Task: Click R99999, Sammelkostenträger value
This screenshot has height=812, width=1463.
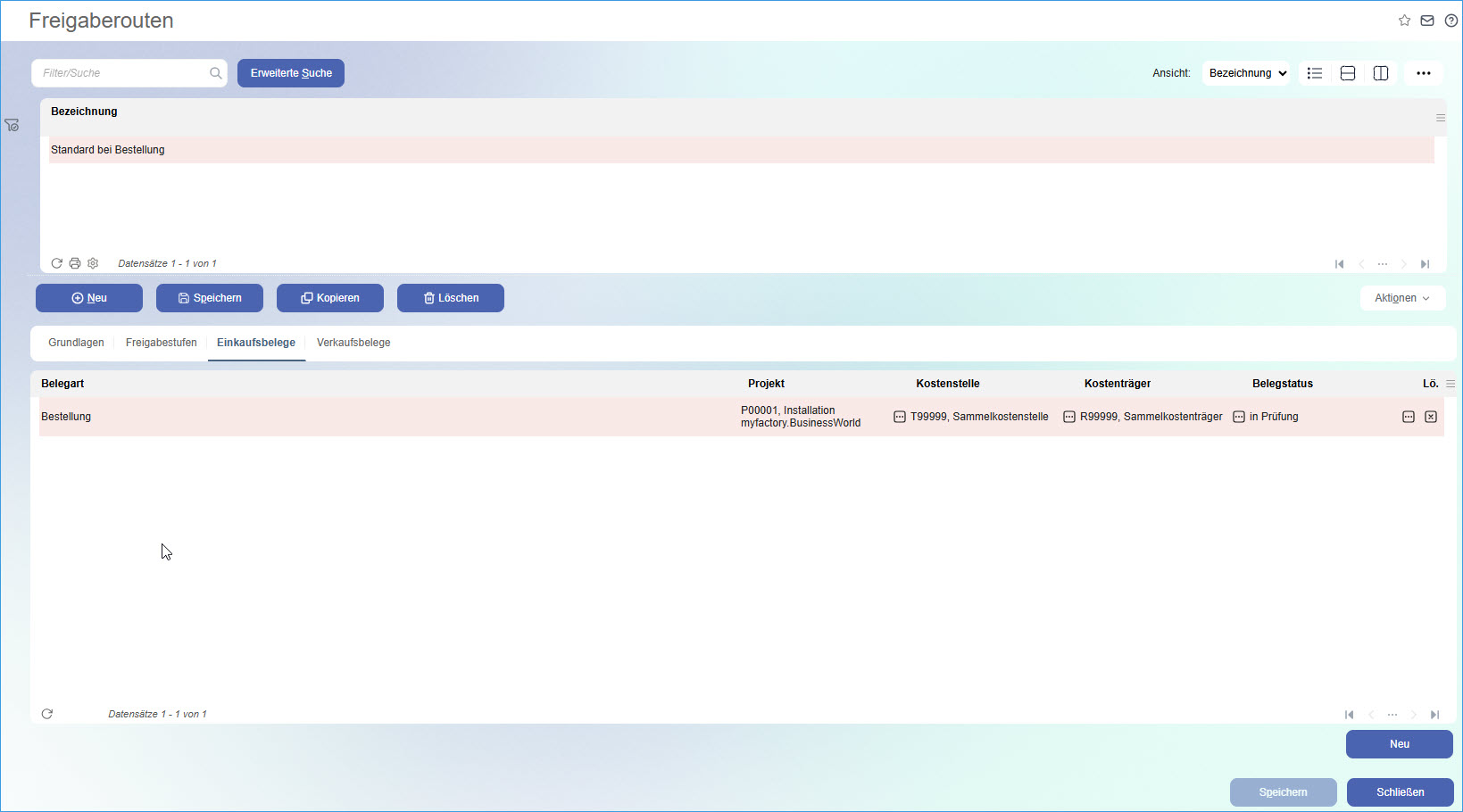Action: (1151, 417)
